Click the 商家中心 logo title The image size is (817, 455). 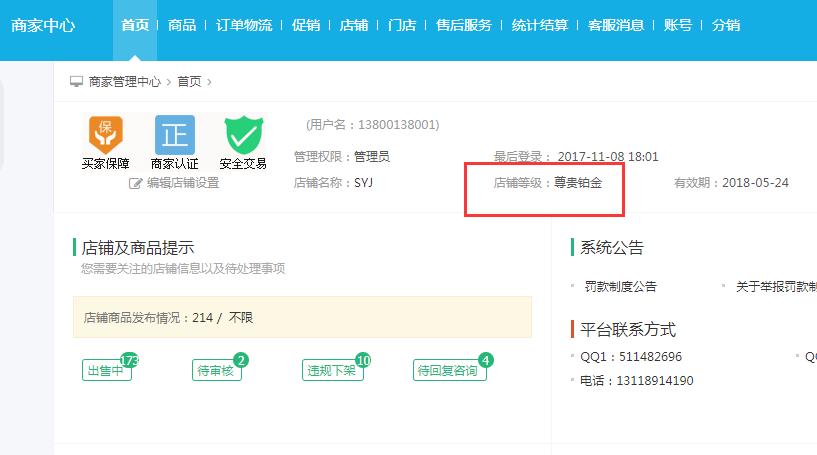(43, 25)
